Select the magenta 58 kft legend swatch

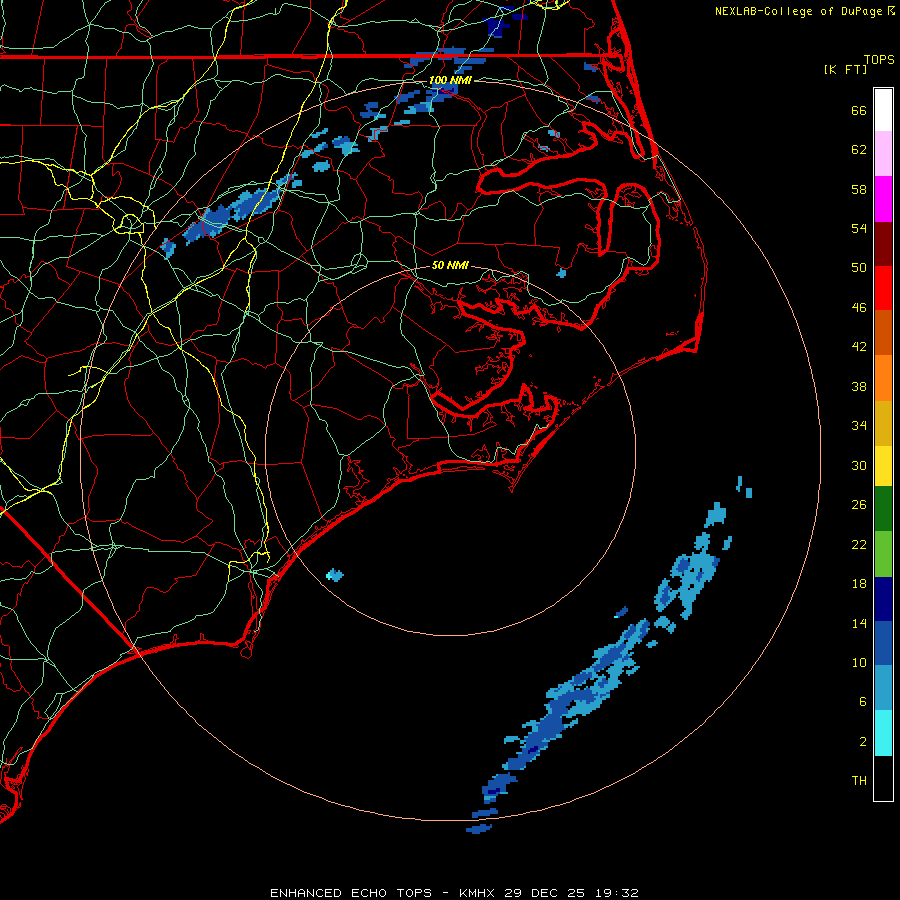click(x=883, y=199)
